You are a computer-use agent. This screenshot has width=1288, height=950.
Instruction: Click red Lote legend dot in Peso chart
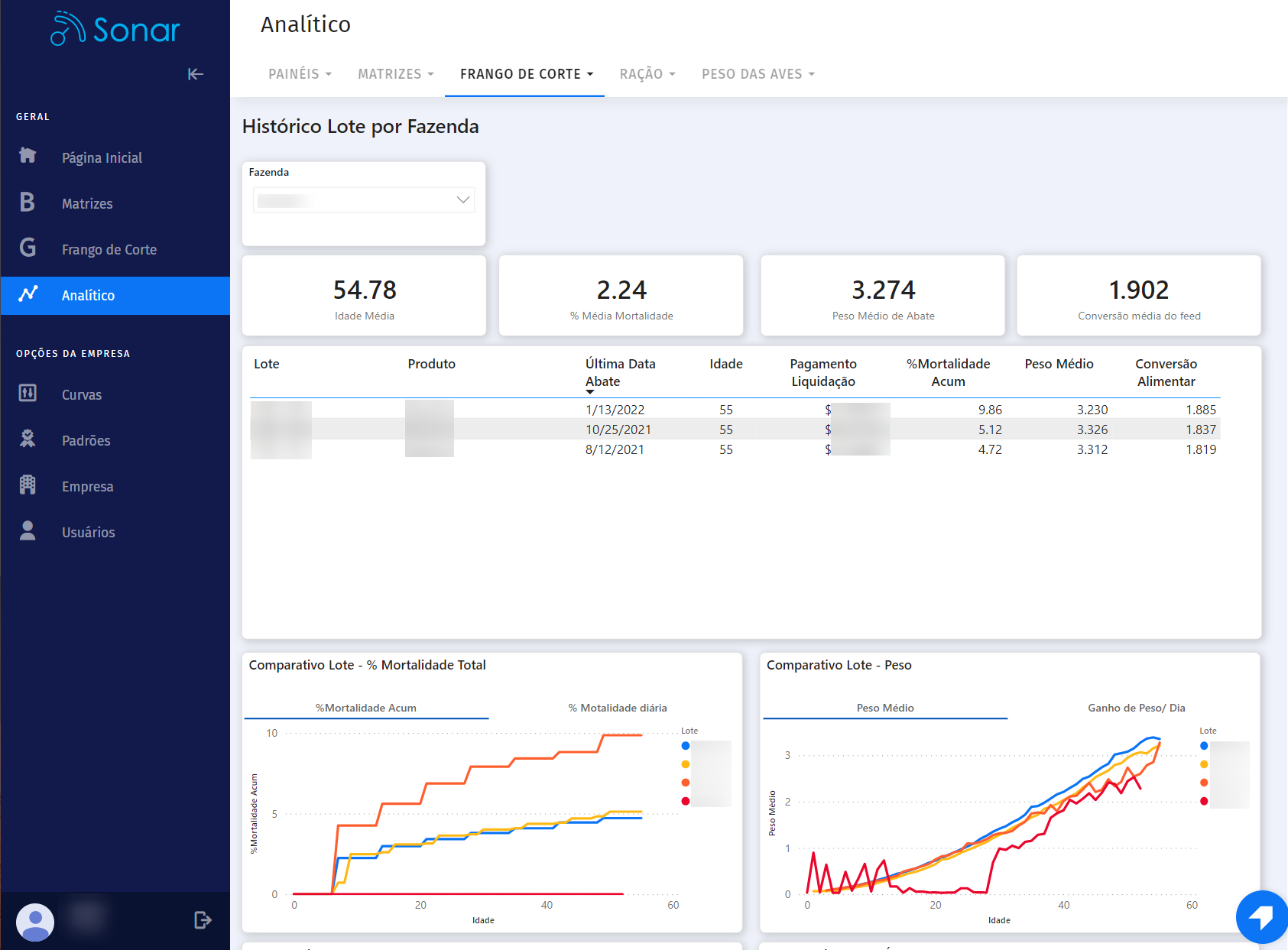tap(1204, 801)
